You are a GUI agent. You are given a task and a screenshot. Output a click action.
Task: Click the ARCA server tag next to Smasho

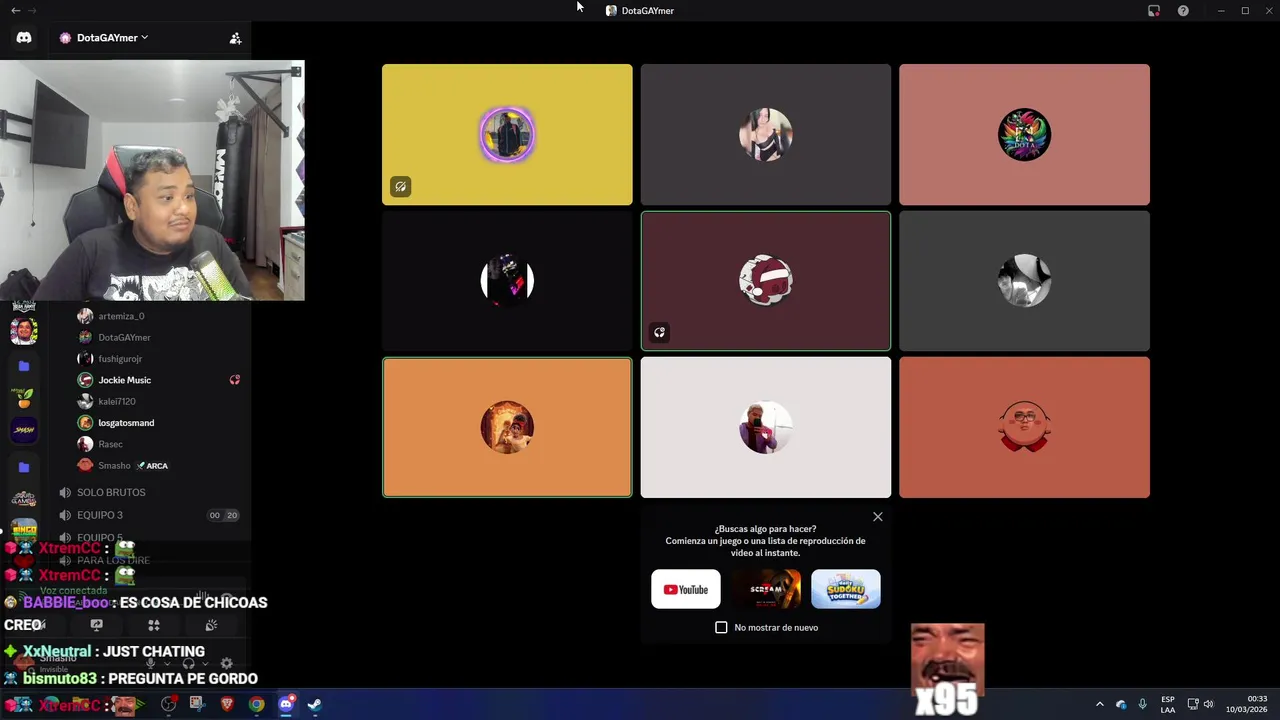(152, 466)
